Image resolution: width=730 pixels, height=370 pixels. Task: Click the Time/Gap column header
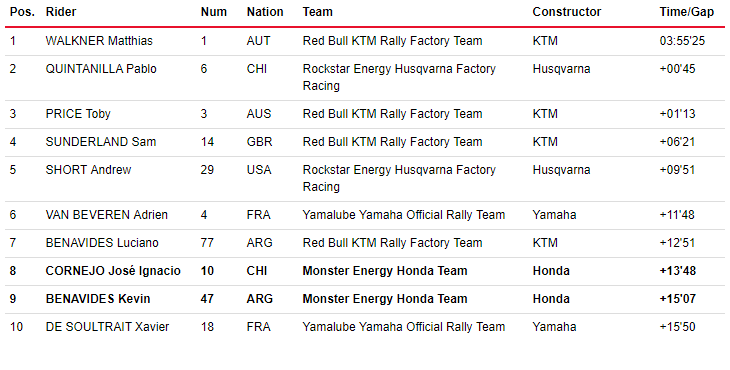click(x=687, y=12)
